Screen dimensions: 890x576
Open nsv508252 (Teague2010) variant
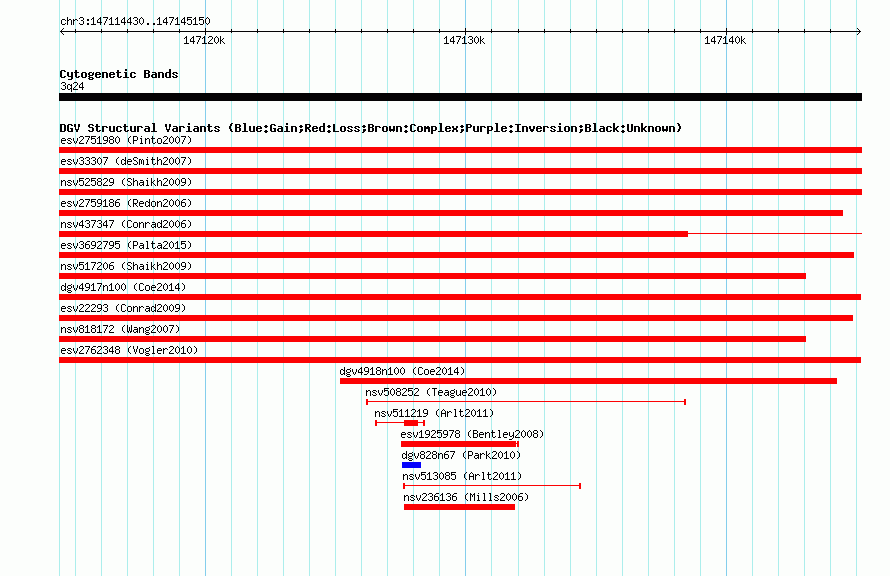526,402
